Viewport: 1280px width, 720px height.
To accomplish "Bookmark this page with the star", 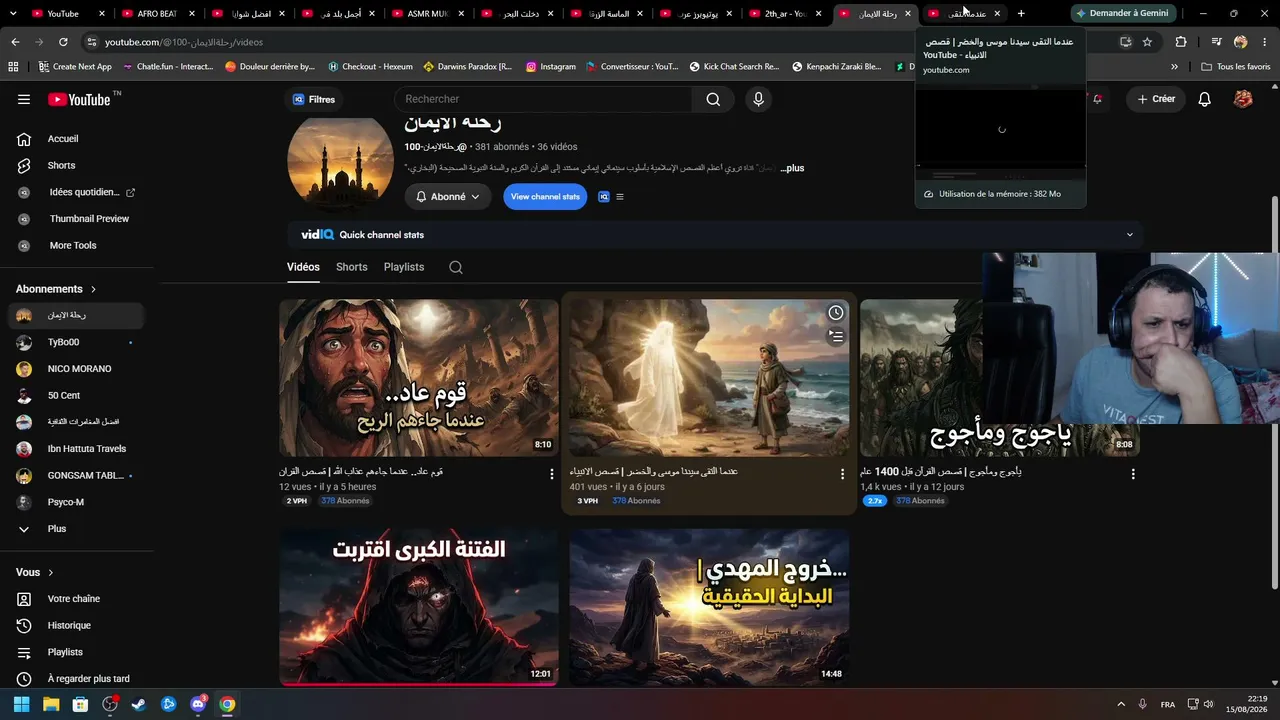I will point(1147,42).
